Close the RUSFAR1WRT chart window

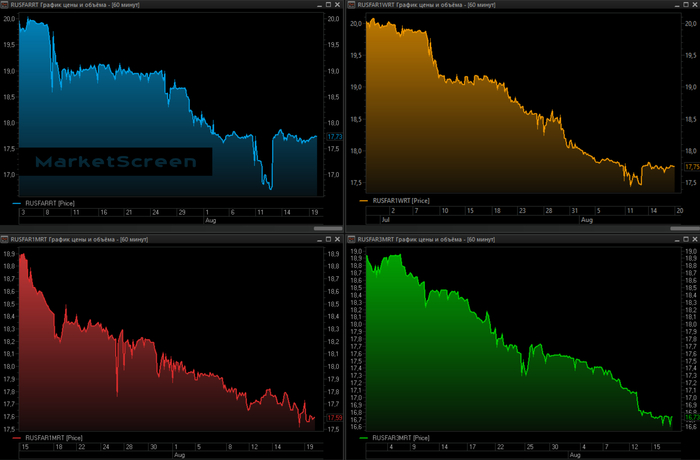coord(693,5)
